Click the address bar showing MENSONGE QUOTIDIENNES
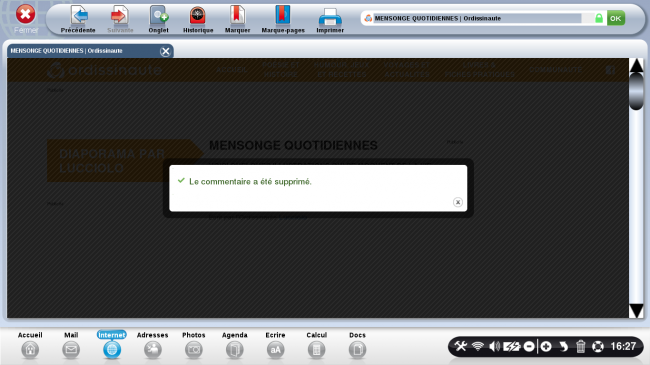The height and width of the screenshot is (365, 650). (478, 18)
